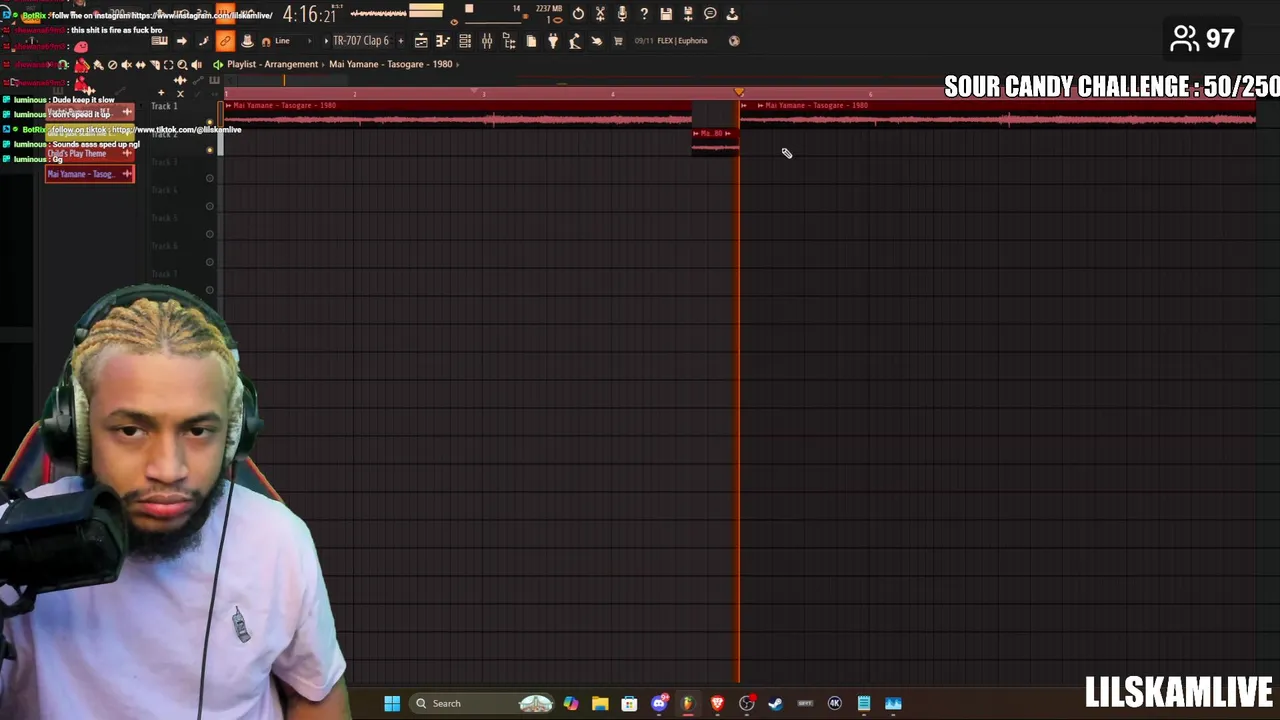Click the X icon above Track 1
This screenshot has width=1280, height=720.
point(180,93)
